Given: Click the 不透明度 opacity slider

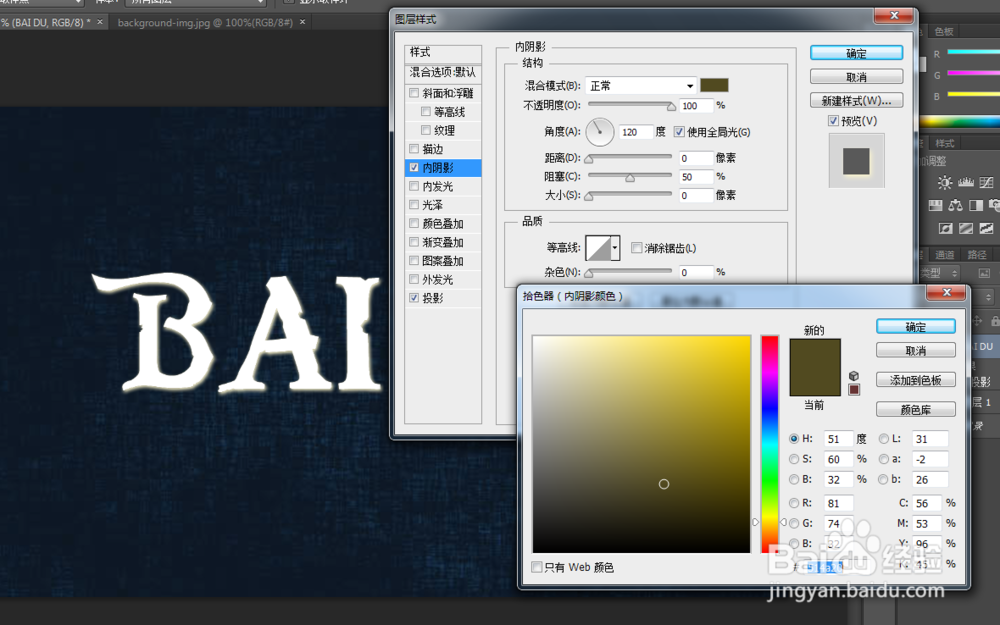Looking at the screenshot, I should pos(630,105).
